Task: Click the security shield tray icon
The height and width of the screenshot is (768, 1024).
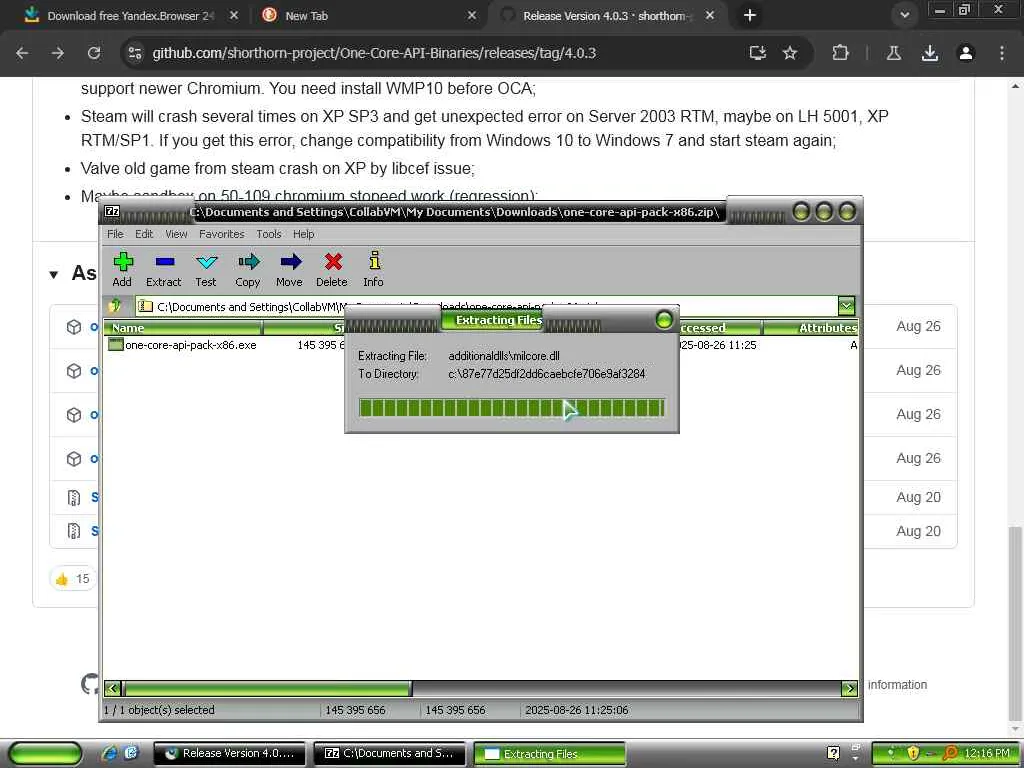Action: pos(912,754)
